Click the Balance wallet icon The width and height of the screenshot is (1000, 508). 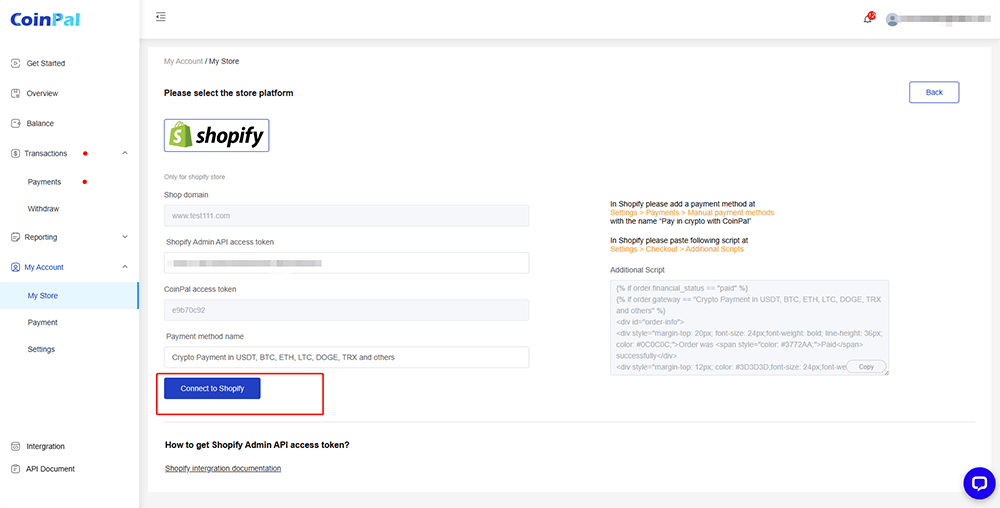coord(16,123)
